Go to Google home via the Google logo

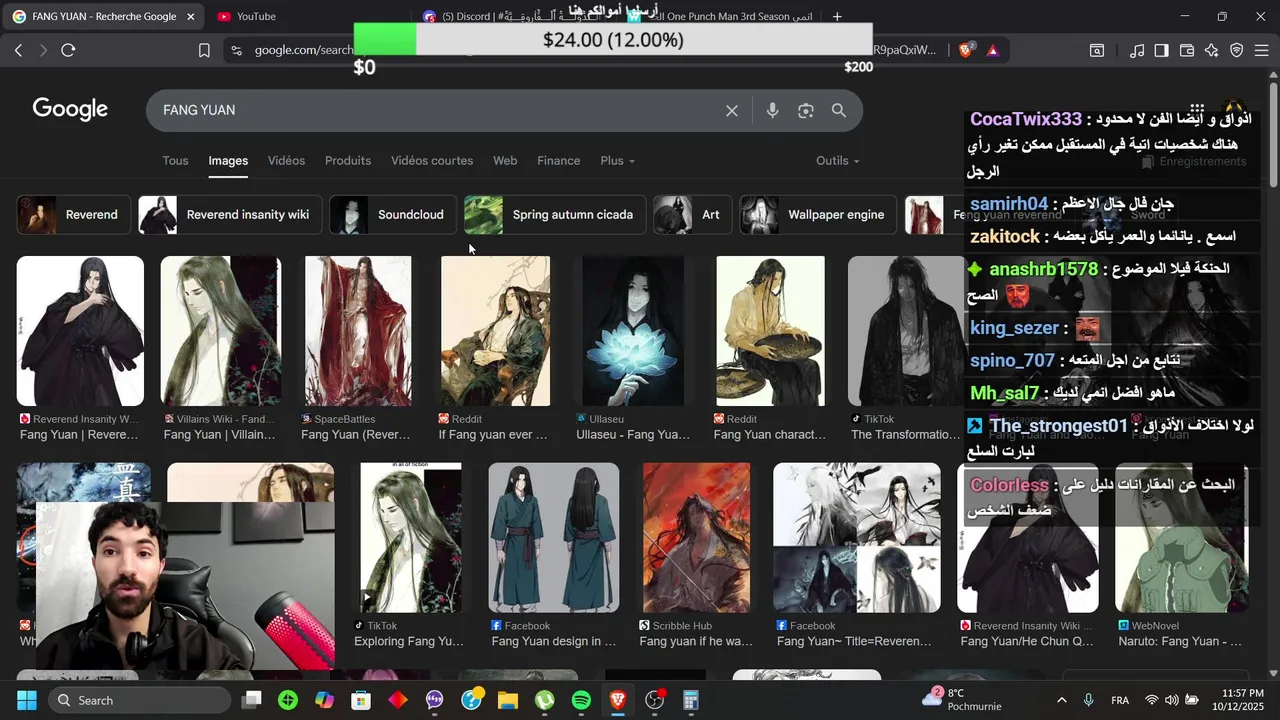(x=70, y=110)
